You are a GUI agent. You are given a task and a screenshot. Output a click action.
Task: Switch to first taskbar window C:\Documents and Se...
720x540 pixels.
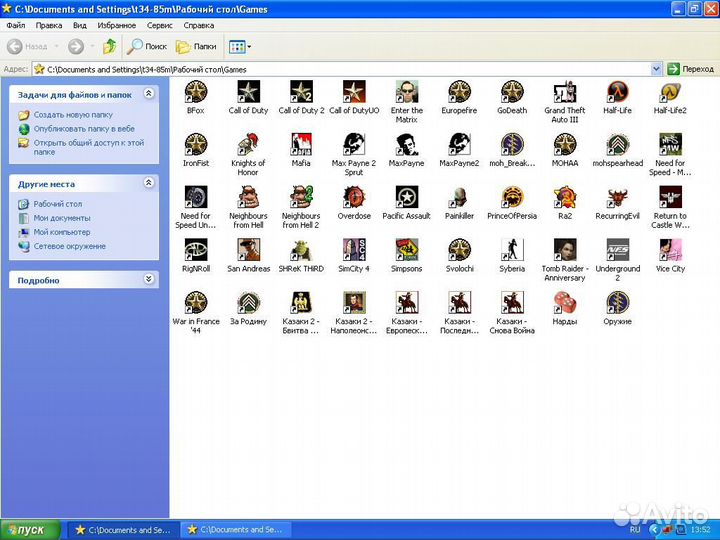[124, 530]
